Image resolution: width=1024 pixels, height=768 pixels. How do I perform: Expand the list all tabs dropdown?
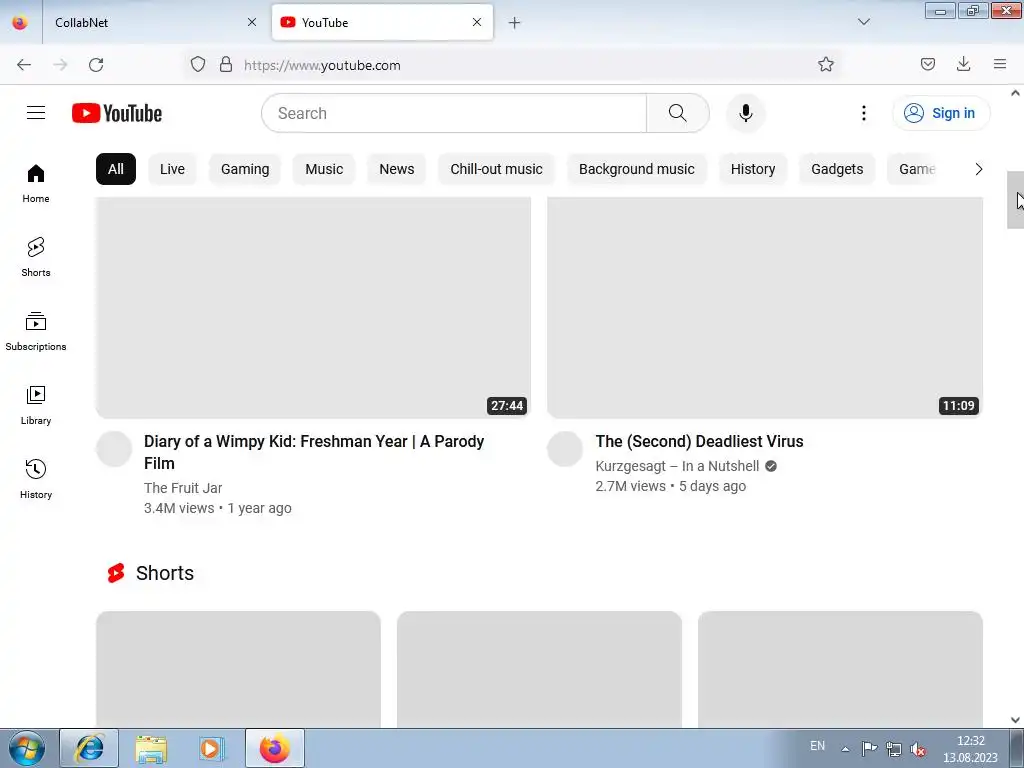coord(863,22)
